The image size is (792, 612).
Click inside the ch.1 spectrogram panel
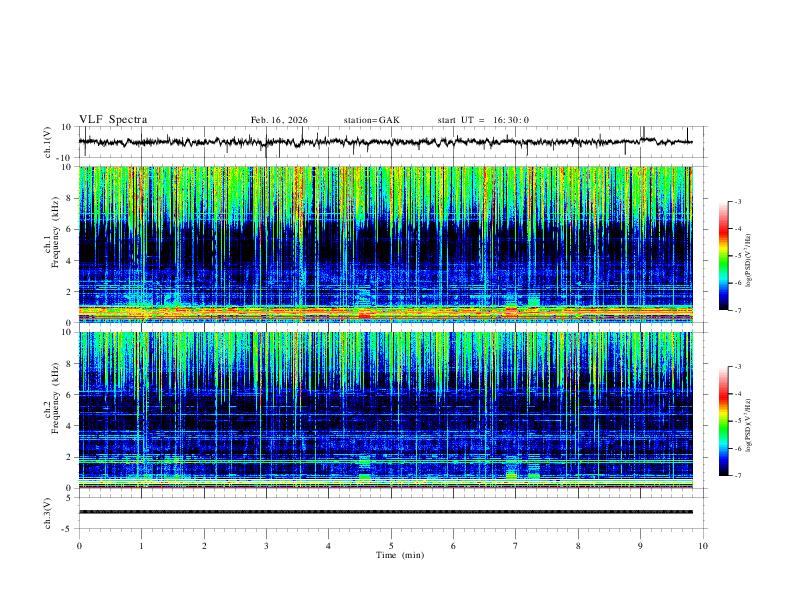point(385,244)
